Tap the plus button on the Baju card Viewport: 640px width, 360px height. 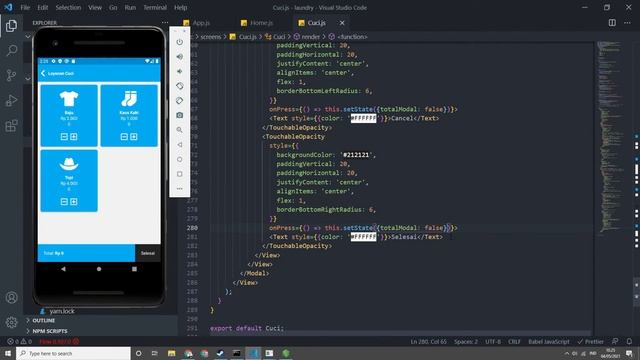(74, 137)
